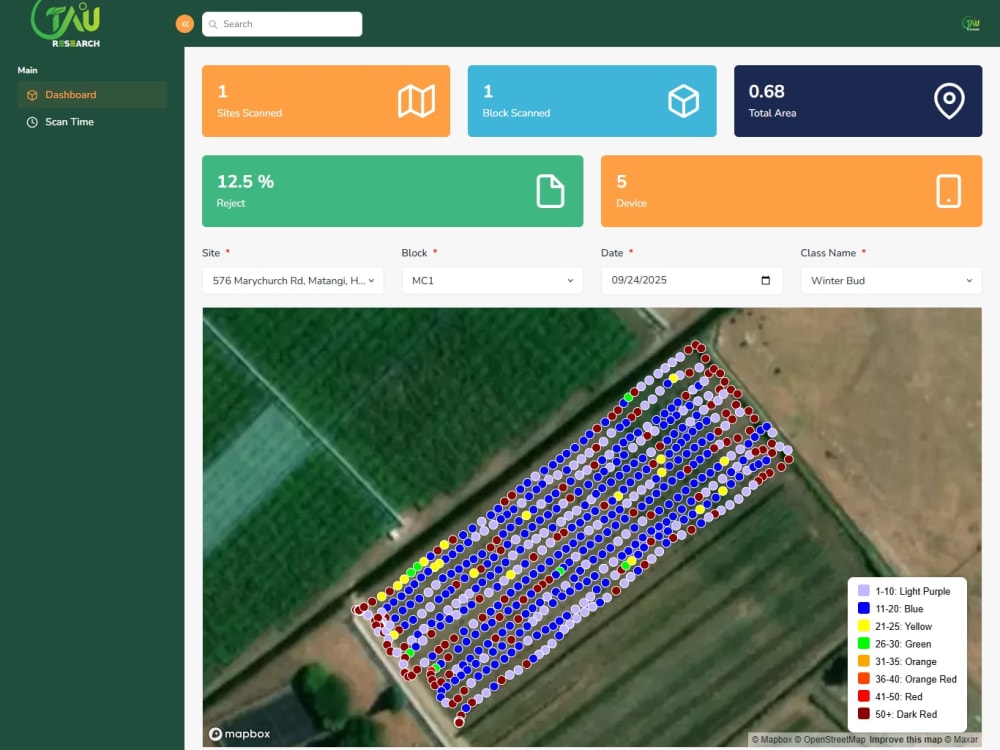Click the Blue 11-20 legend swatch
This screenshot has height=750, width=1000.
tap(864, 608)
